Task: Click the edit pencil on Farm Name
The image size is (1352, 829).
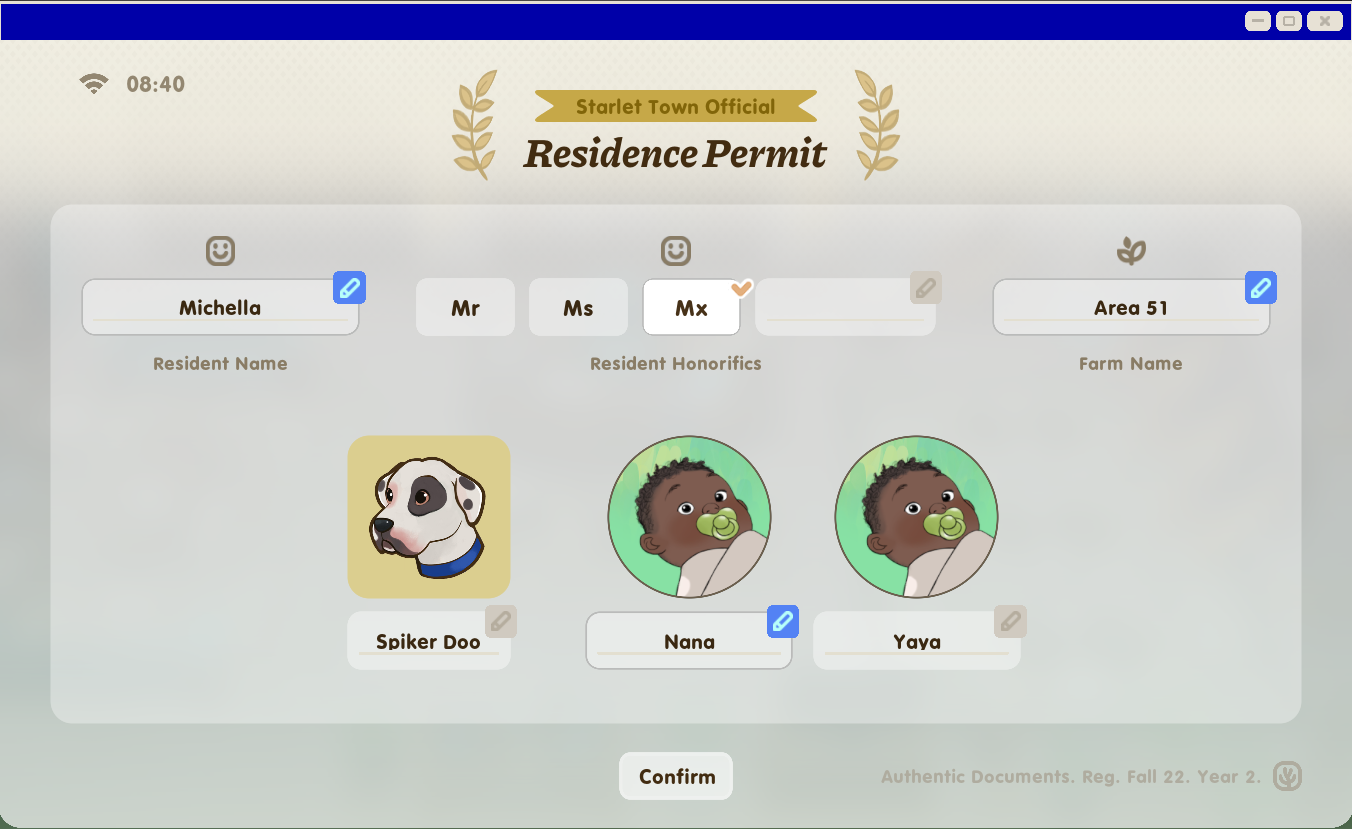Action: [1260, 288]
